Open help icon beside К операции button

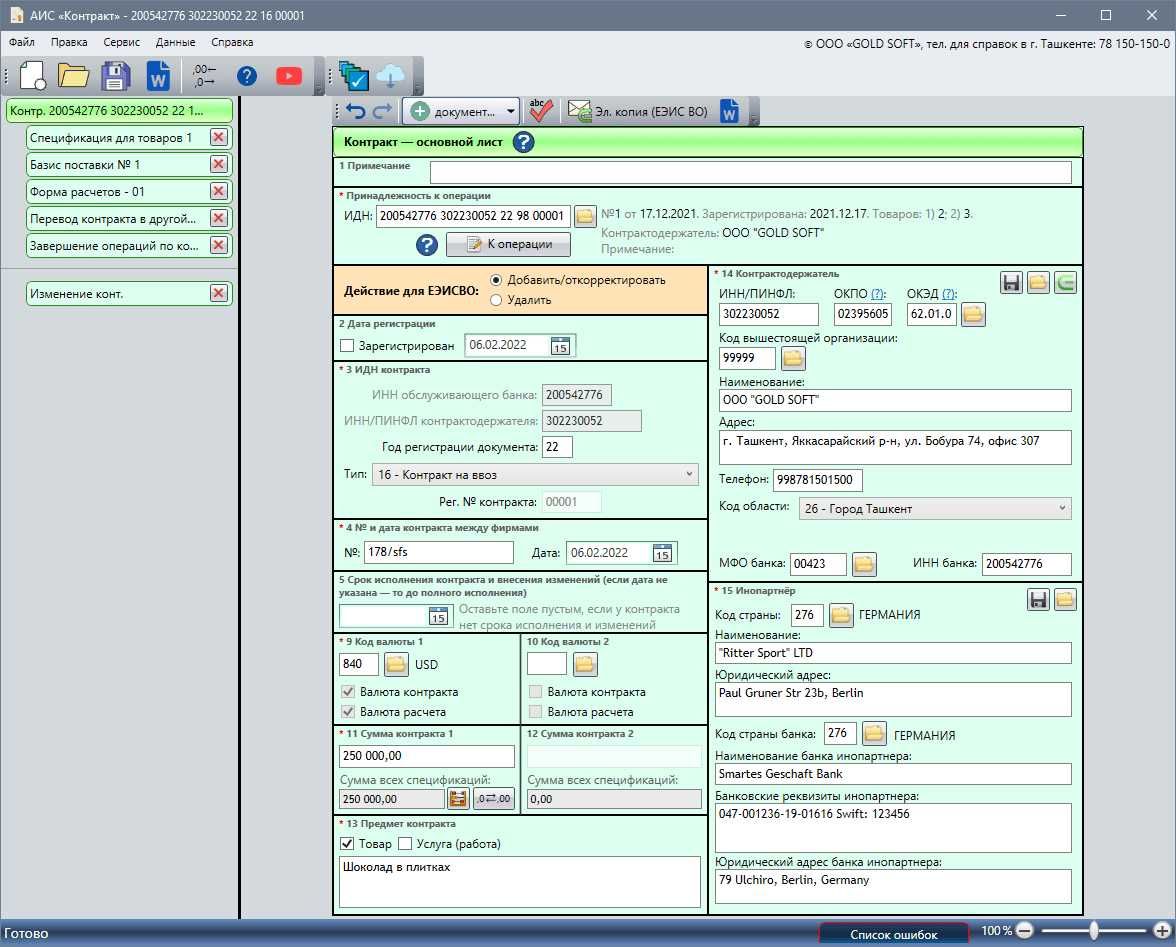click(x=427, y=244)
